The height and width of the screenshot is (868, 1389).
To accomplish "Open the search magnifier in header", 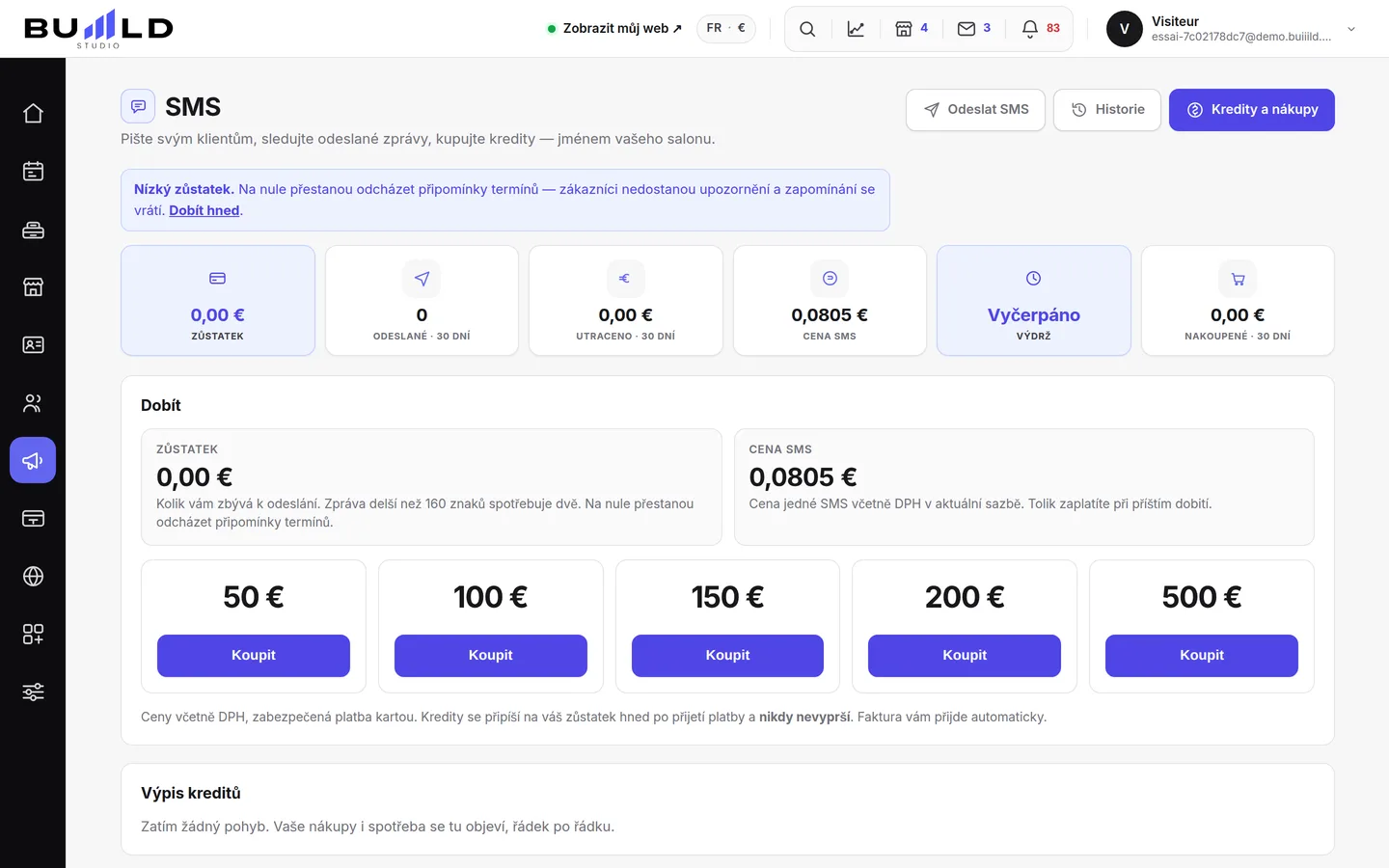I will point(807,29).
